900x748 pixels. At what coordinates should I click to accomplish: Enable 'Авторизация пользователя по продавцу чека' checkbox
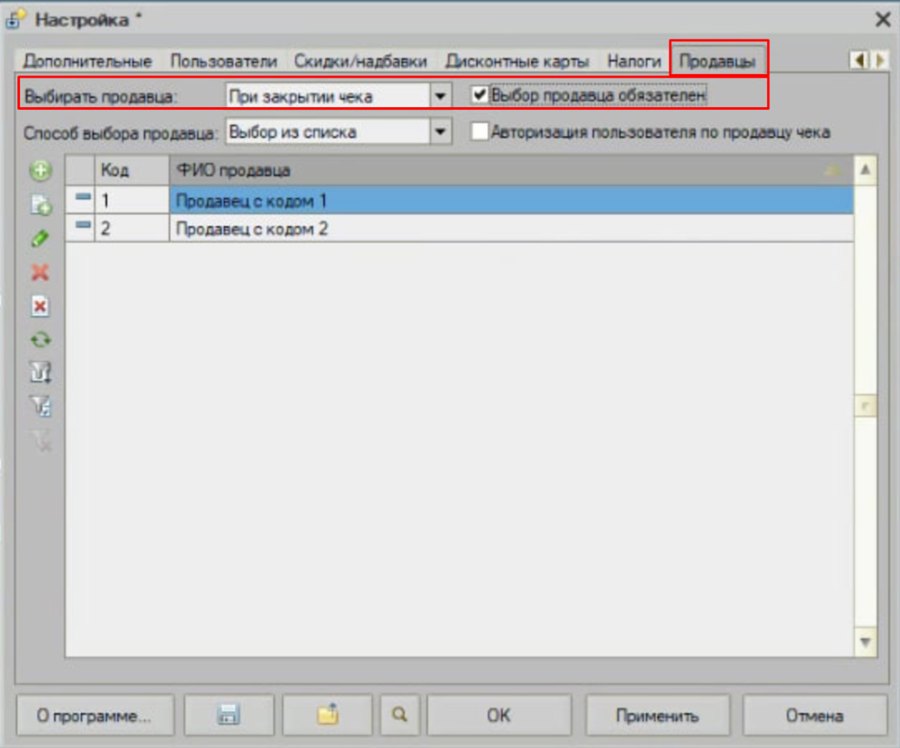click(x=479, y=131)
